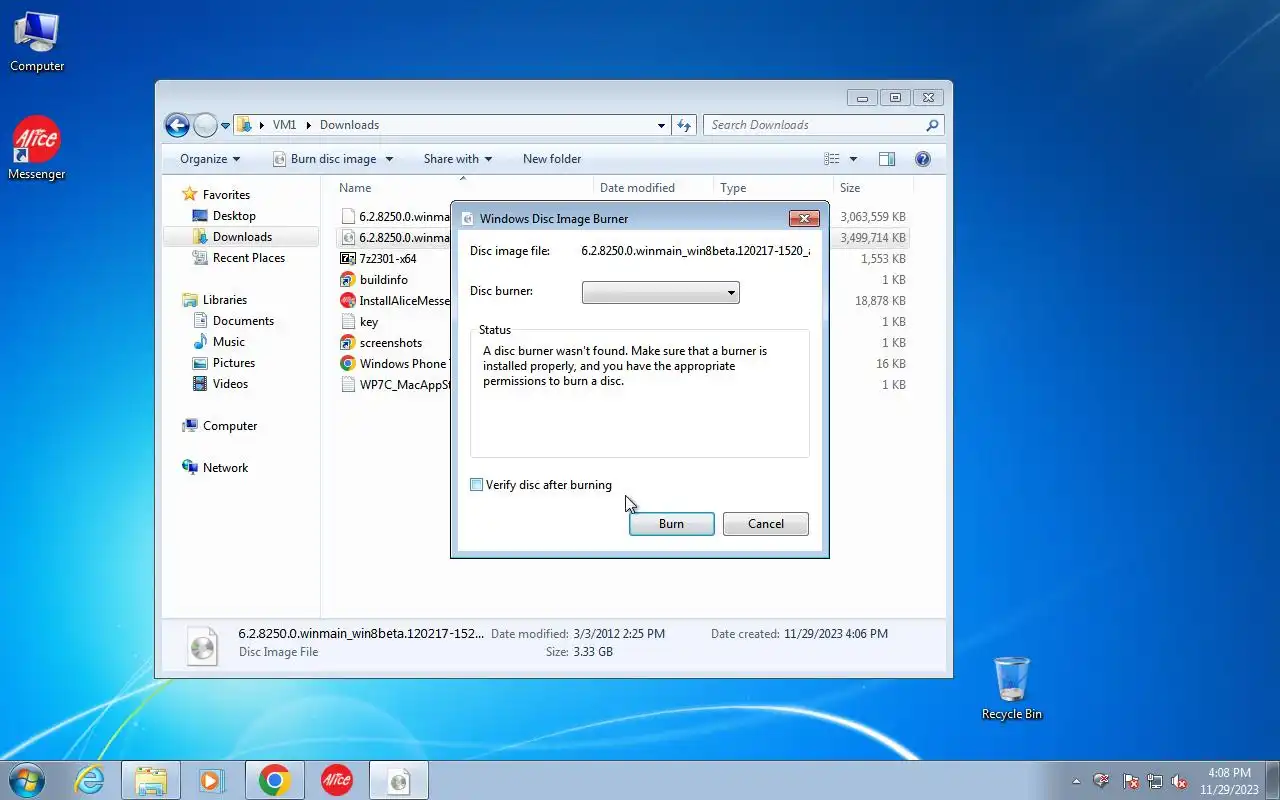Sort by the Date modified column header
Viewport: 1280px width, 800px height.
[x=637, y=188]
